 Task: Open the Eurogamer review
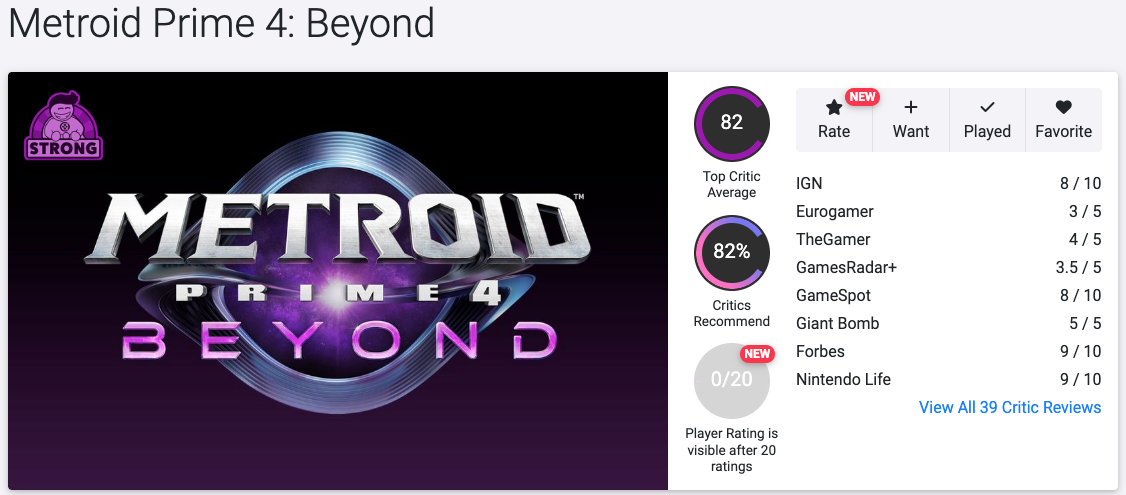834,211
